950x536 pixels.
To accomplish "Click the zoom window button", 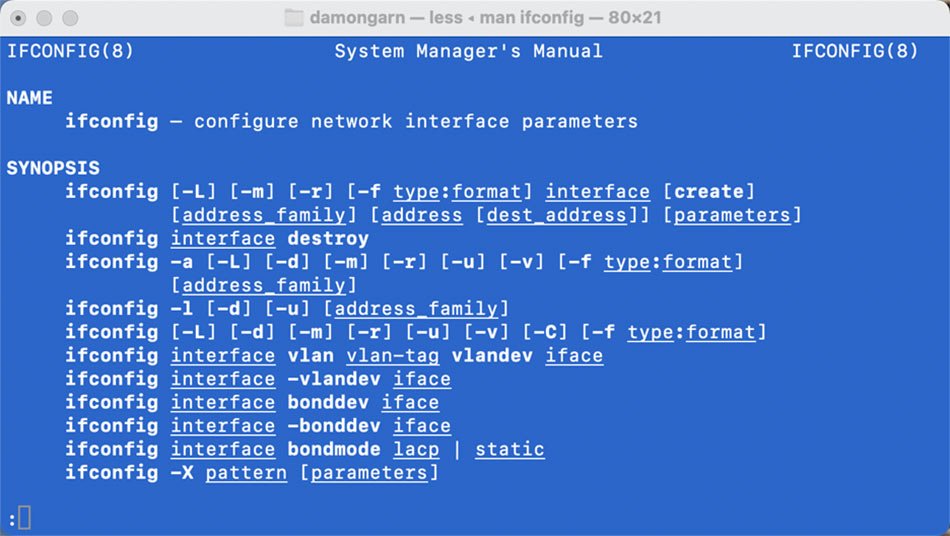I will [x=70, y=18].
